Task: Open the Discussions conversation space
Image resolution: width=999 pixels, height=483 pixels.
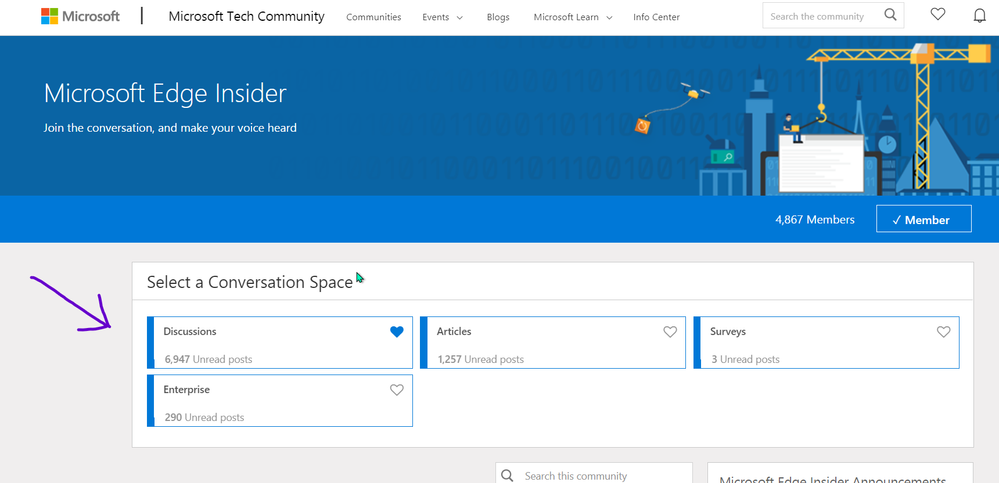Action: point(280,342)
